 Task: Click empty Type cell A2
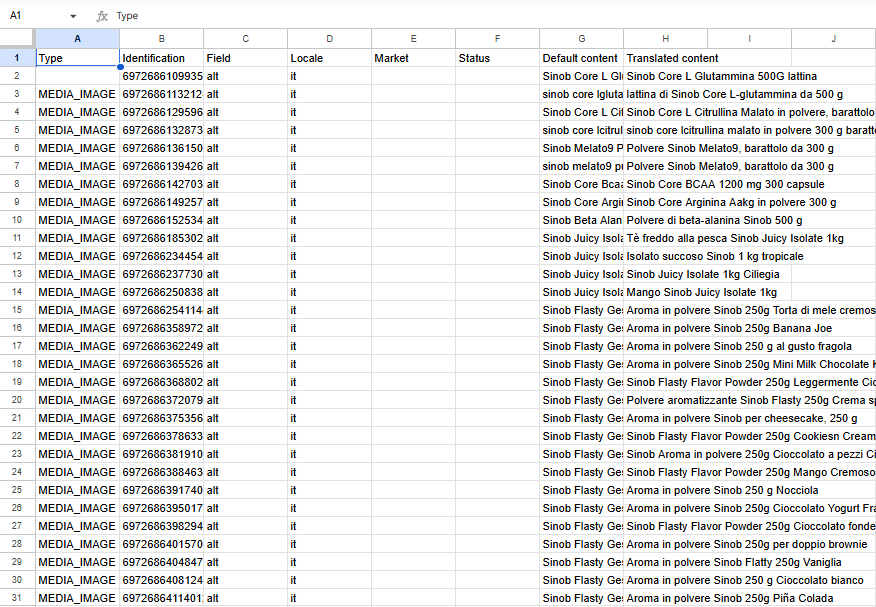[78, 76]
